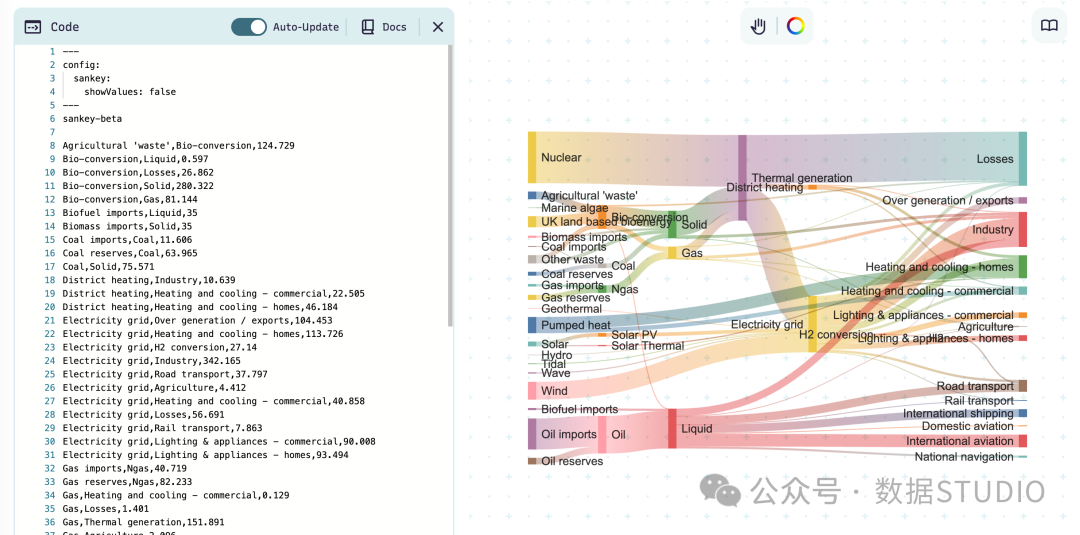This screenshot has height=535, width=1080.
Task: Click line 'District heating,Industry,10.639'
Action: pyautogui.click(x=149, y=280)
